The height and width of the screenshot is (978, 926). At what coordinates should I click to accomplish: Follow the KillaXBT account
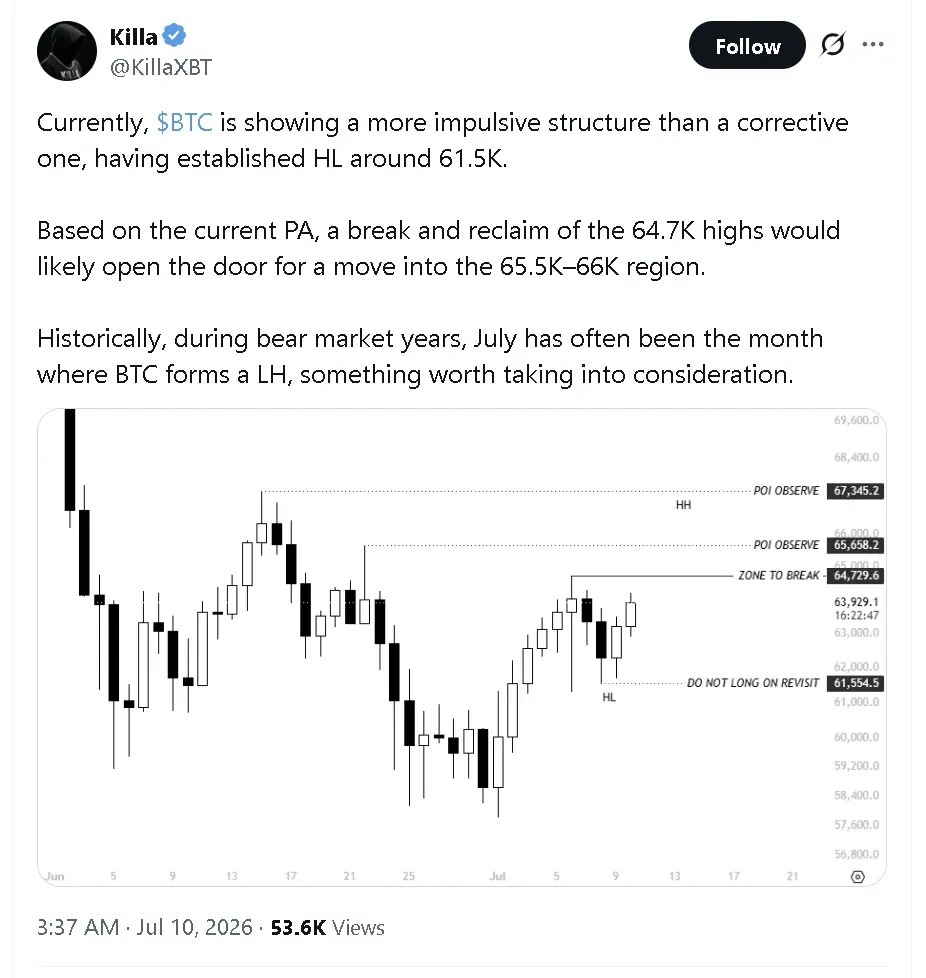click(747, 45)
